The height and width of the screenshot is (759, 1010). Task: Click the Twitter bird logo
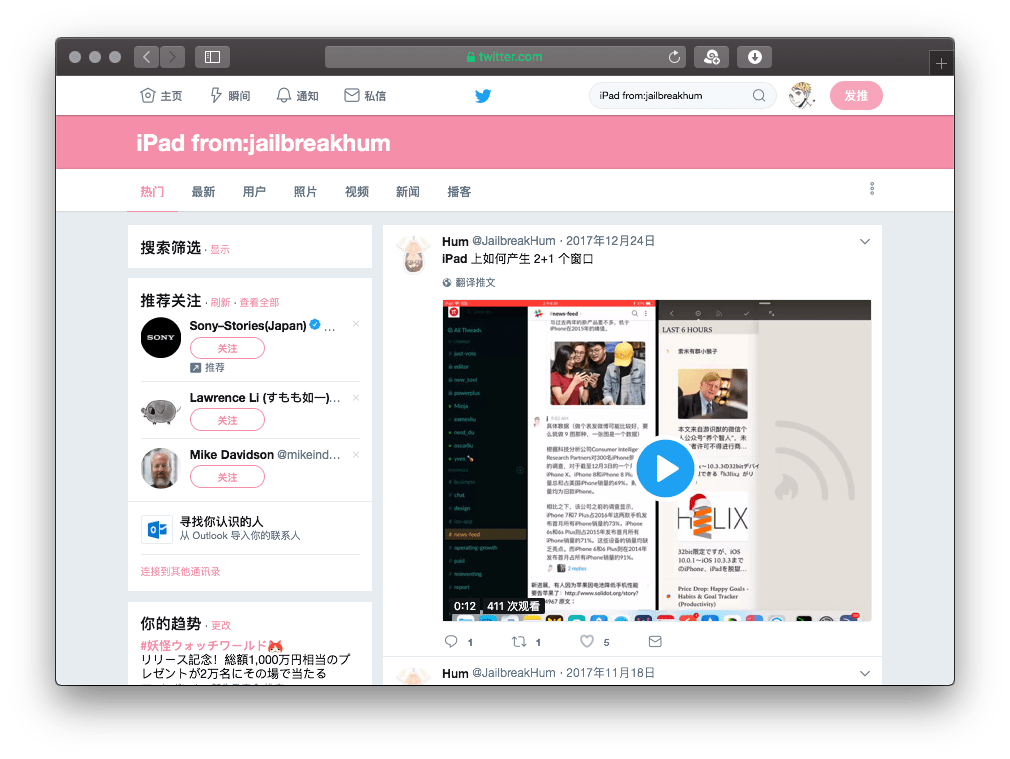[483, 96]
